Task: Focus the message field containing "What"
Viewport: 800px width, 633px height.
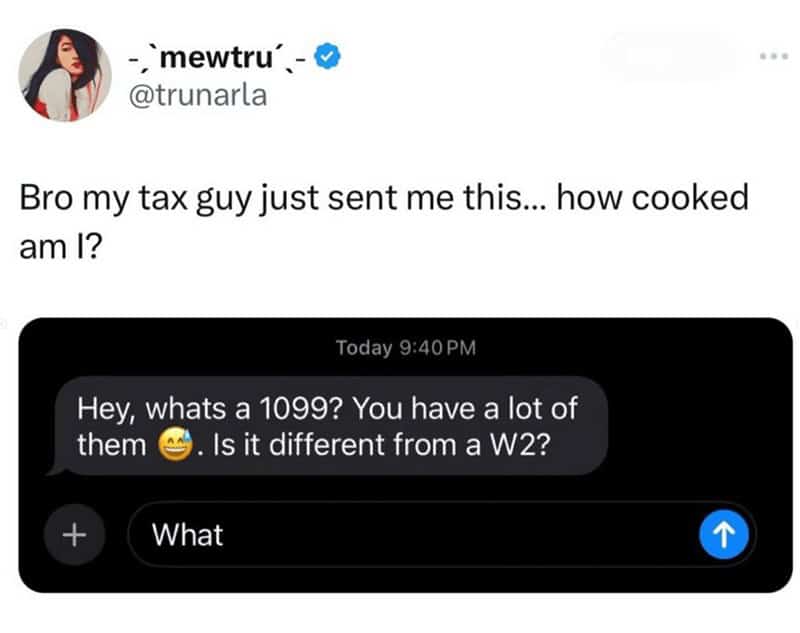Action: (x=420, y=535)
